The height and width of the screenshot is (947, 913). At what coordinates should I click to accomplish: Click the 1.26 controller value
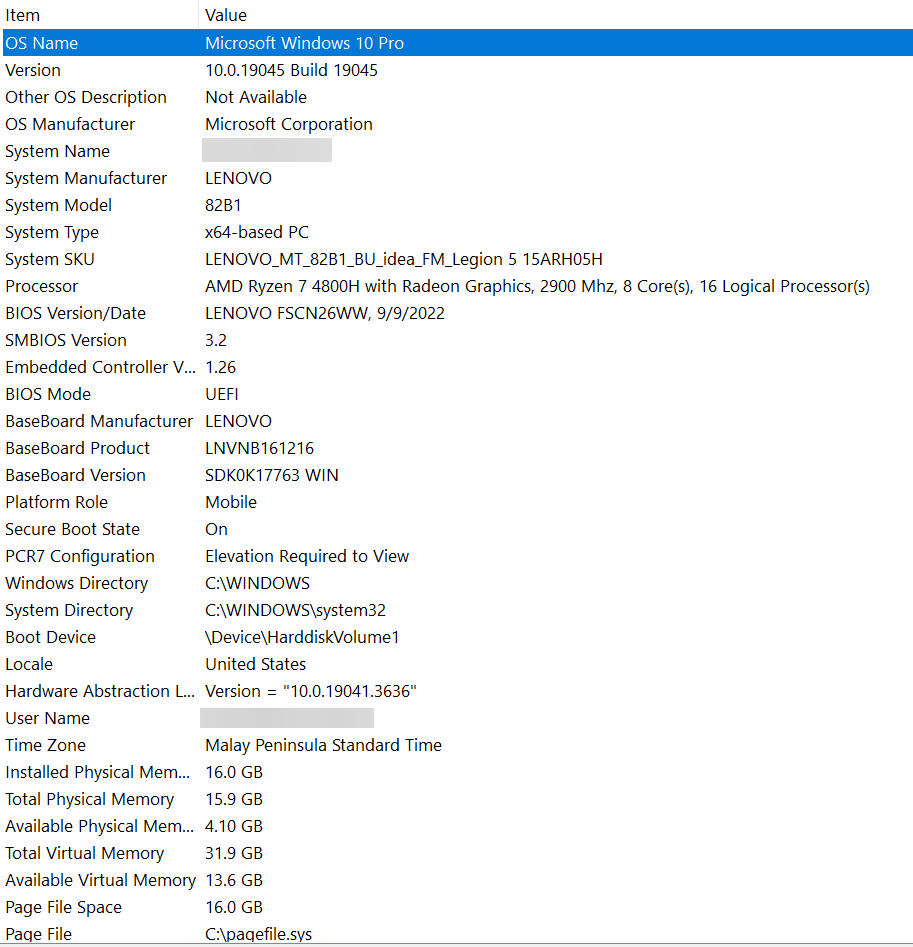220,367
